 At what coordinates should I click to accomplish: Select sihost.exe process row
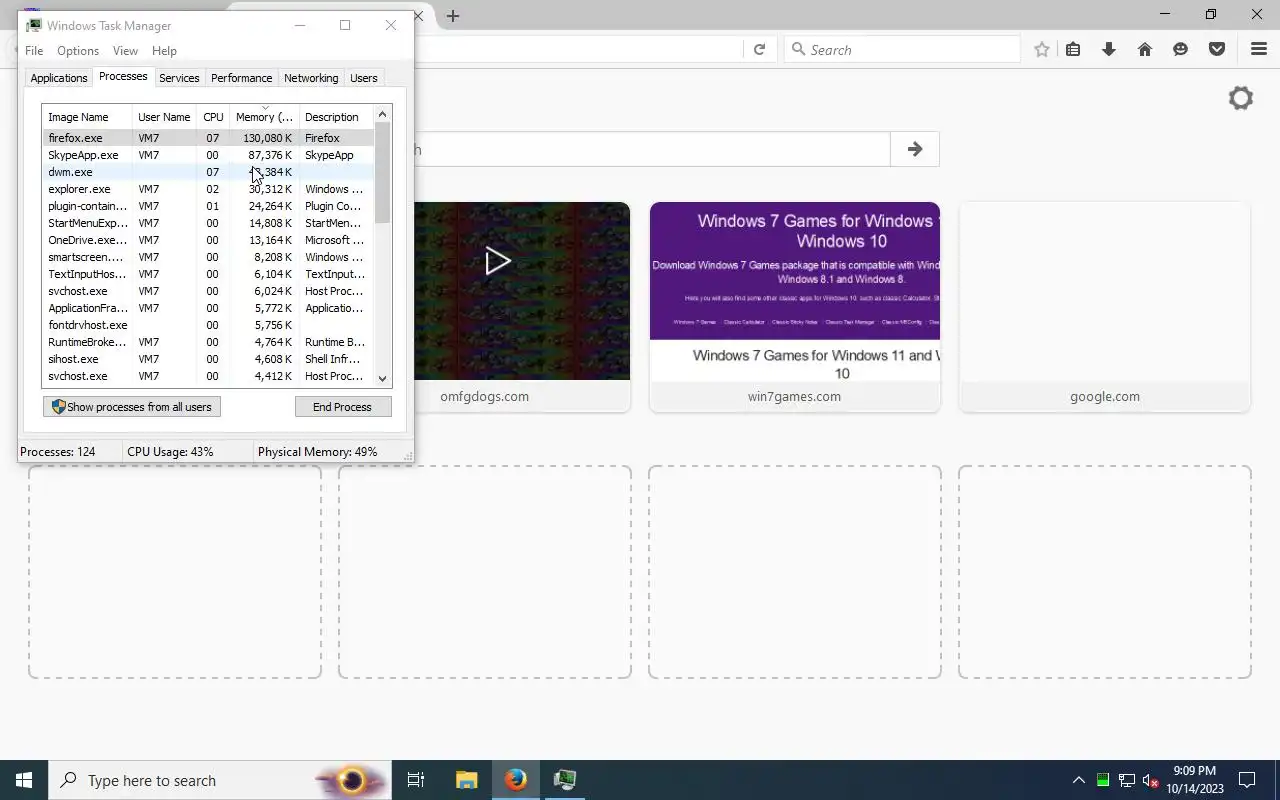[x=208, y=359]
